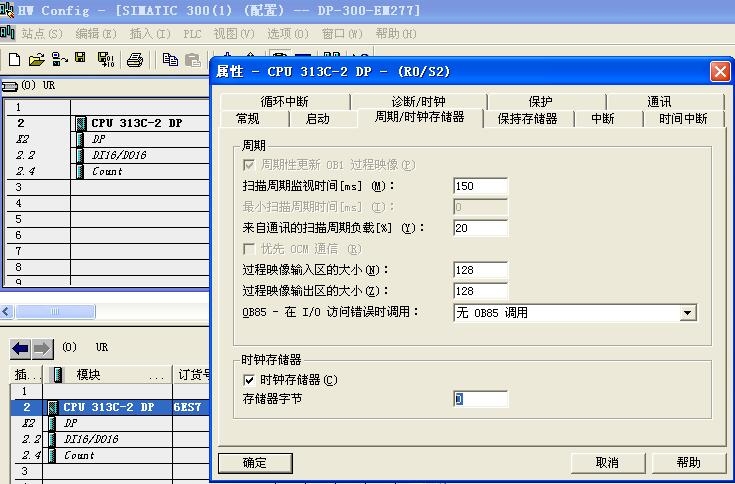Click the HW Config menu bar app icon
Screen dimensions: 735x484
8,33
